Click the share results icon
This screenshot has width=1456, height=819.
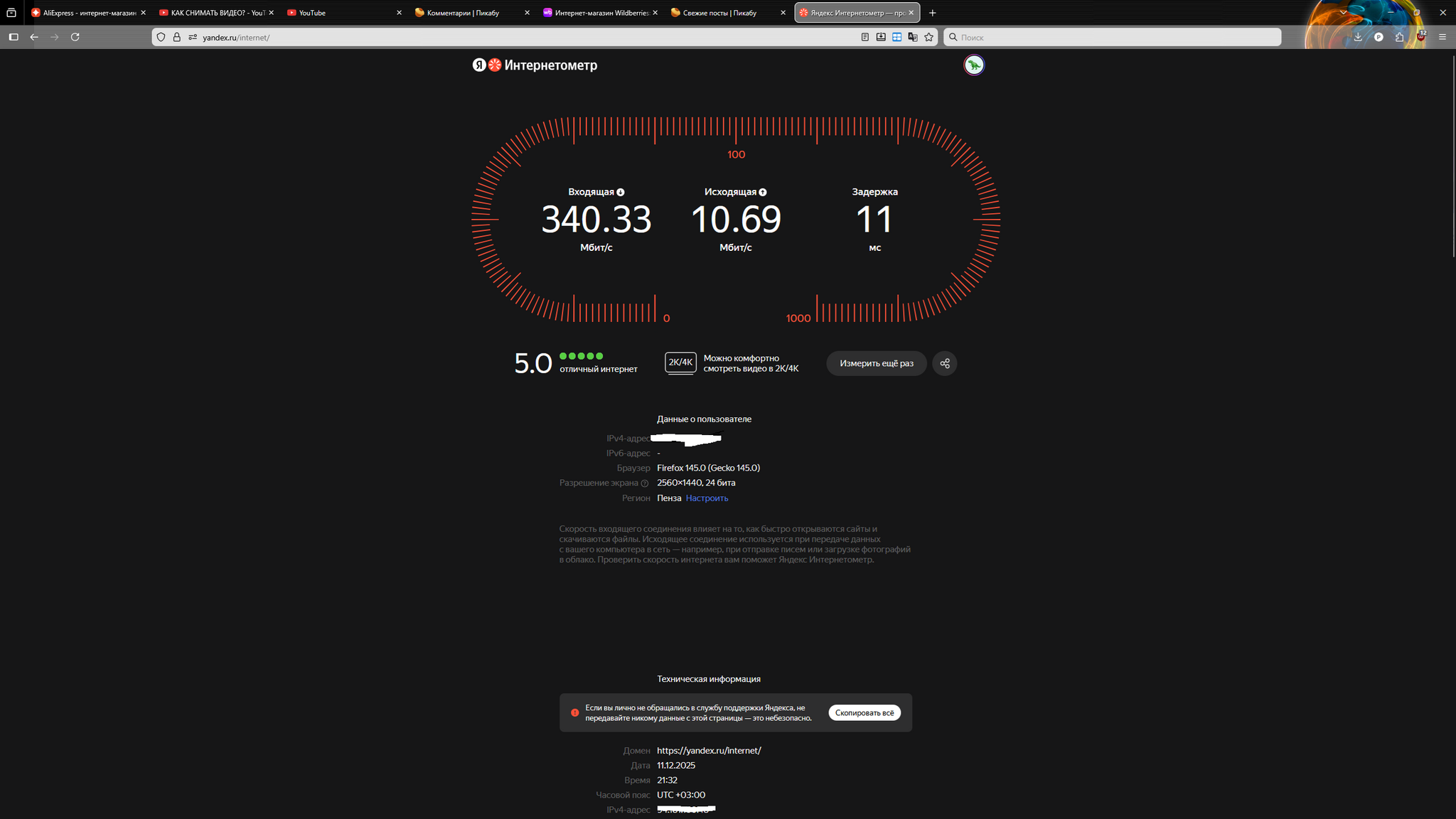coord(944,363)
